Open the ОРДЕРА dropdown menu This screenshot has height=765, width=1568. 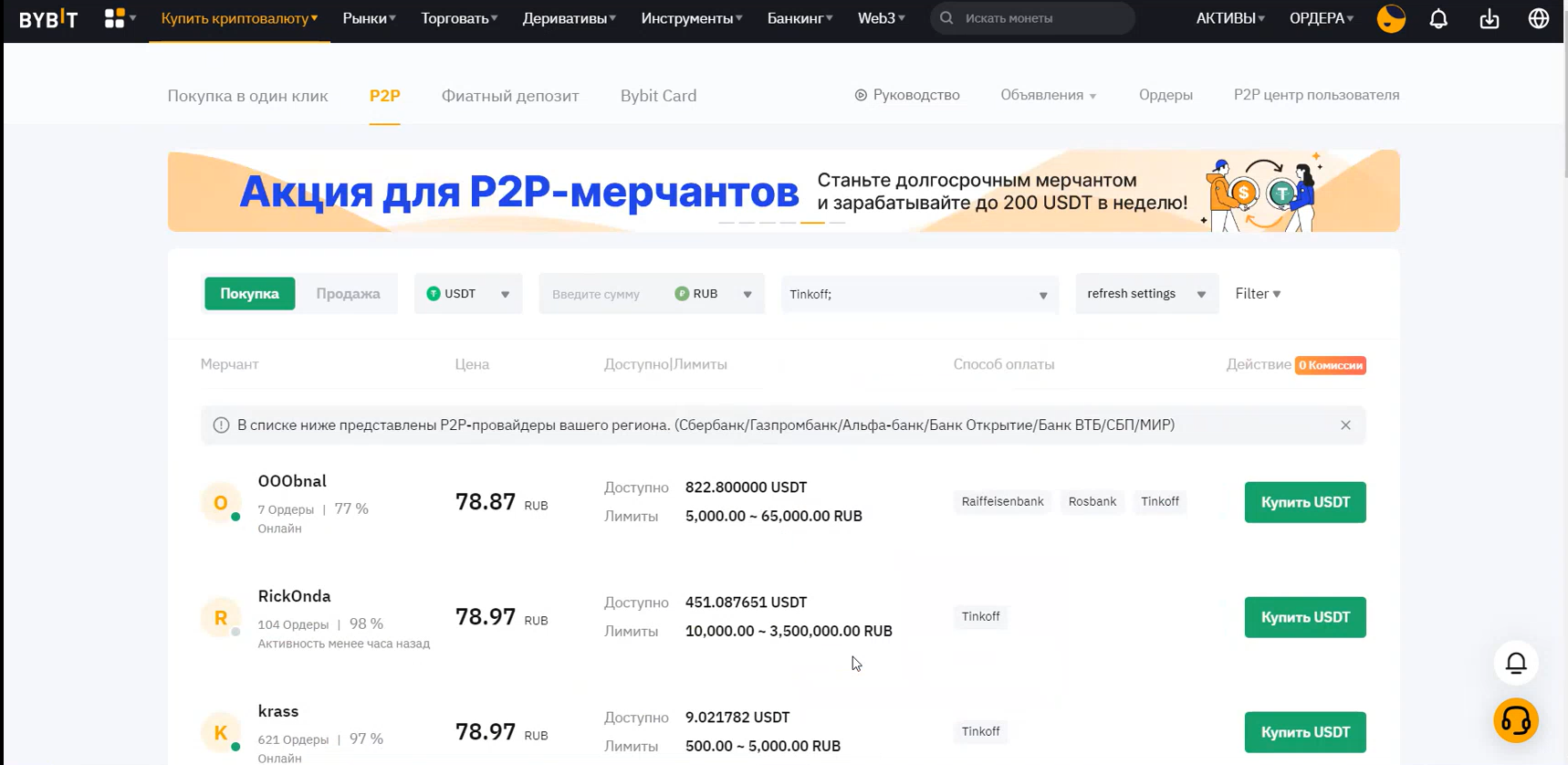pyautogui.click(x=1322, y=18)
